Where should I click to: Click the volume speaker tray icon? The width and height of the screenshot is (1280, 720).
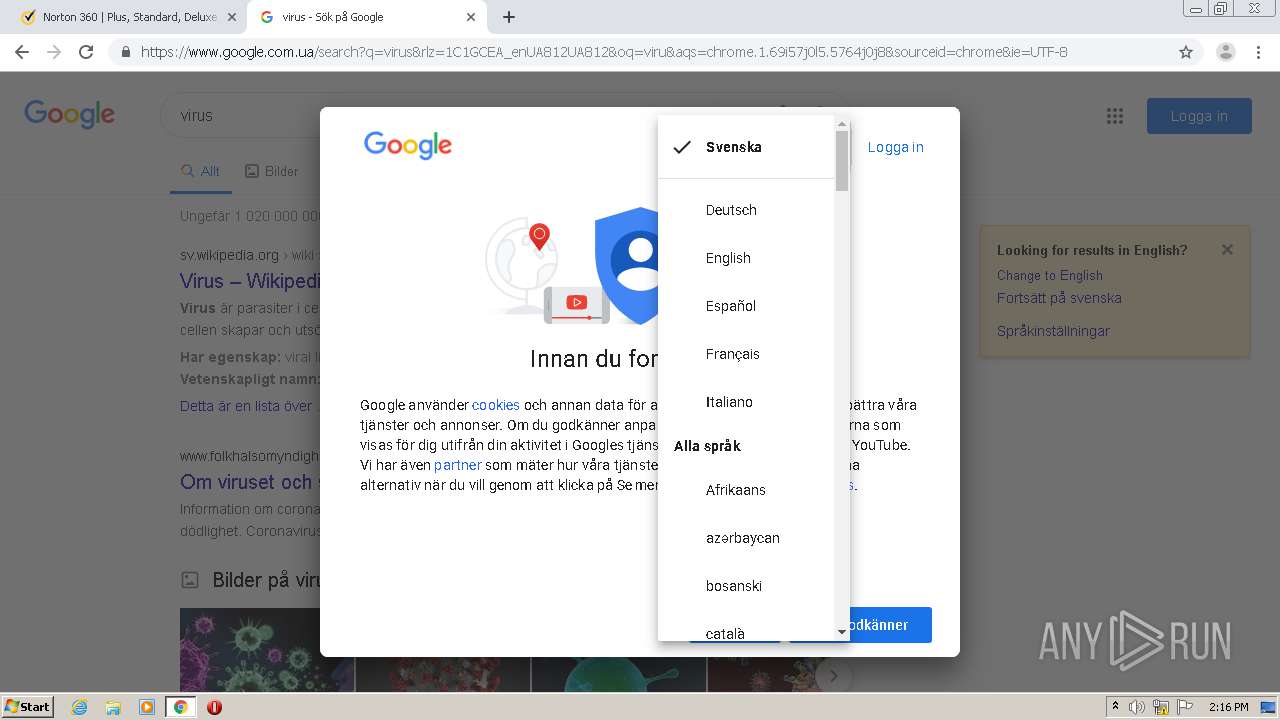tap(1137, 707)
